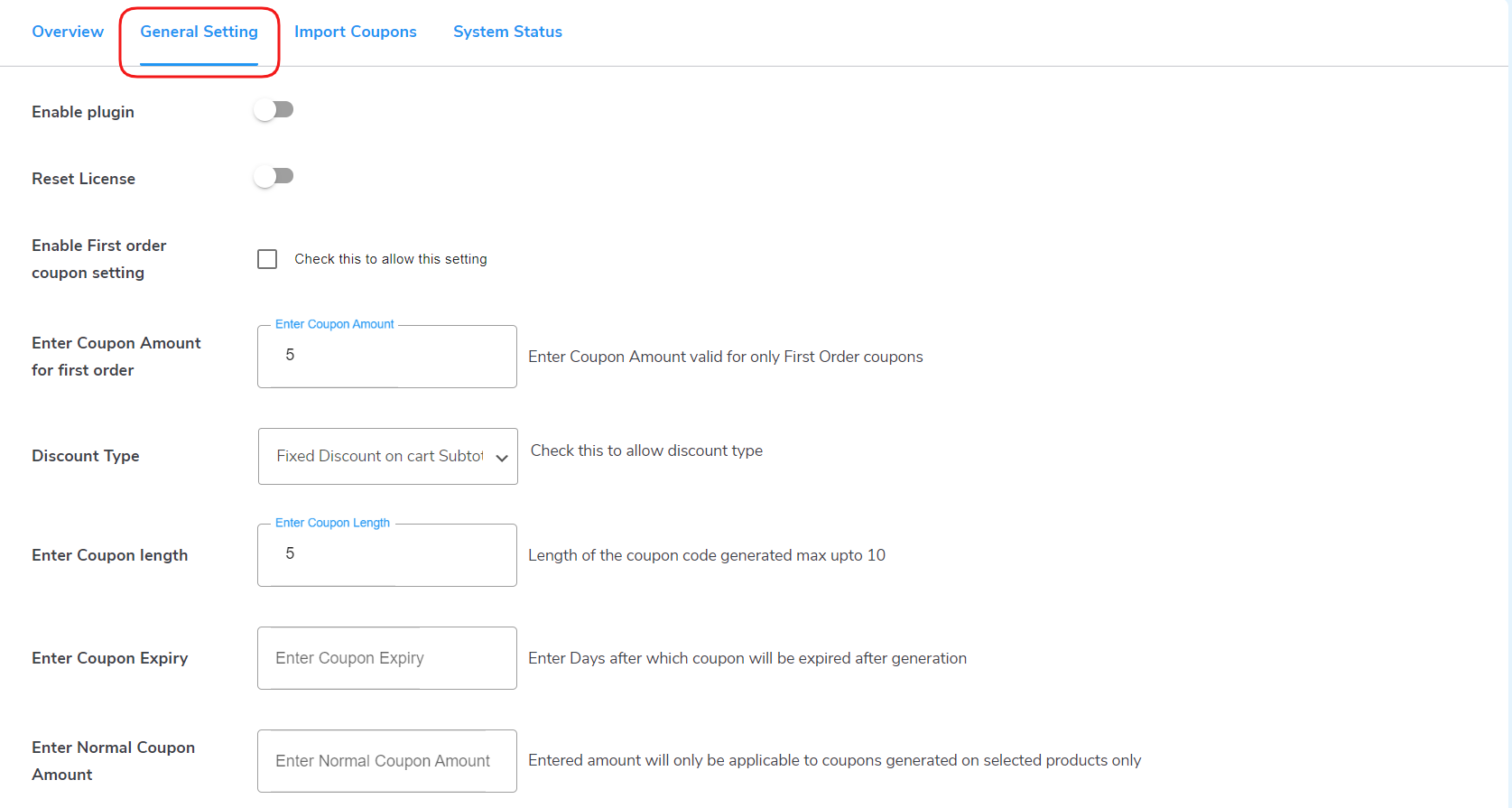This screenshot has height=808, width=1512.
Task: Click 'Check this to allow discount type' text
Action: (646, 450)
